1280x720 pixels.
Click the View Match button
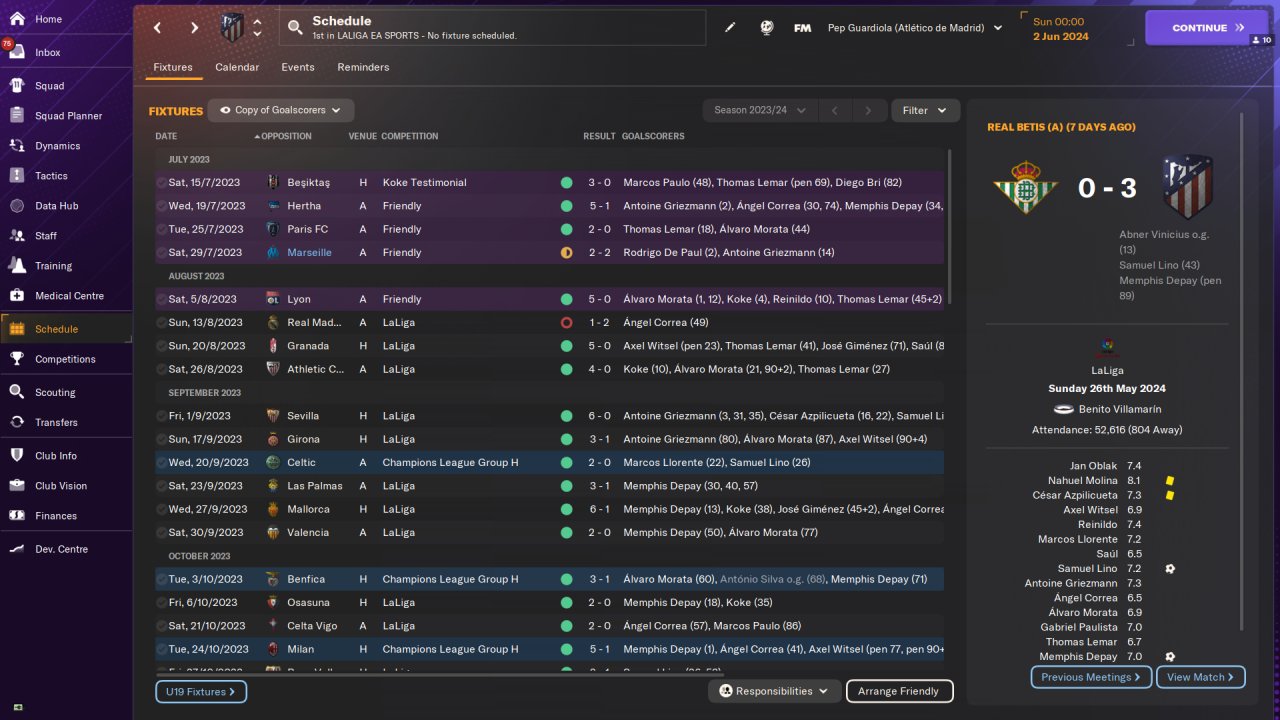[x=1201, y=677]
